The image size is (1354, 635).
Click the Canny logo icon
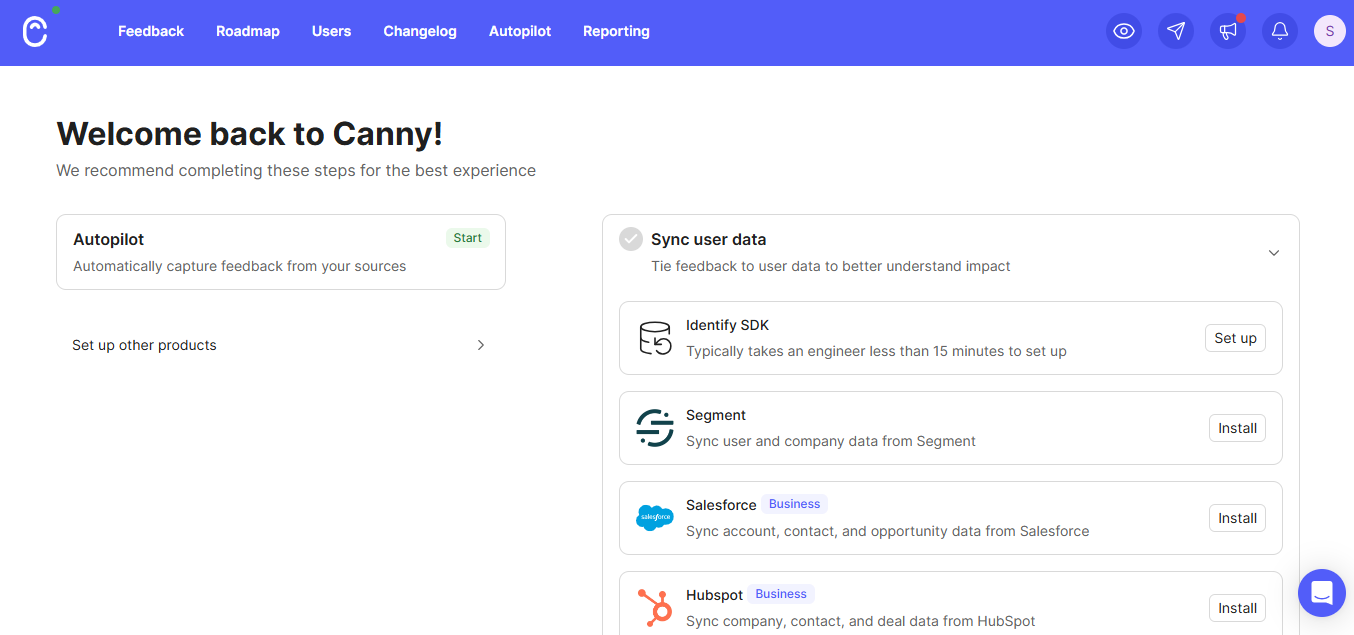35,31
